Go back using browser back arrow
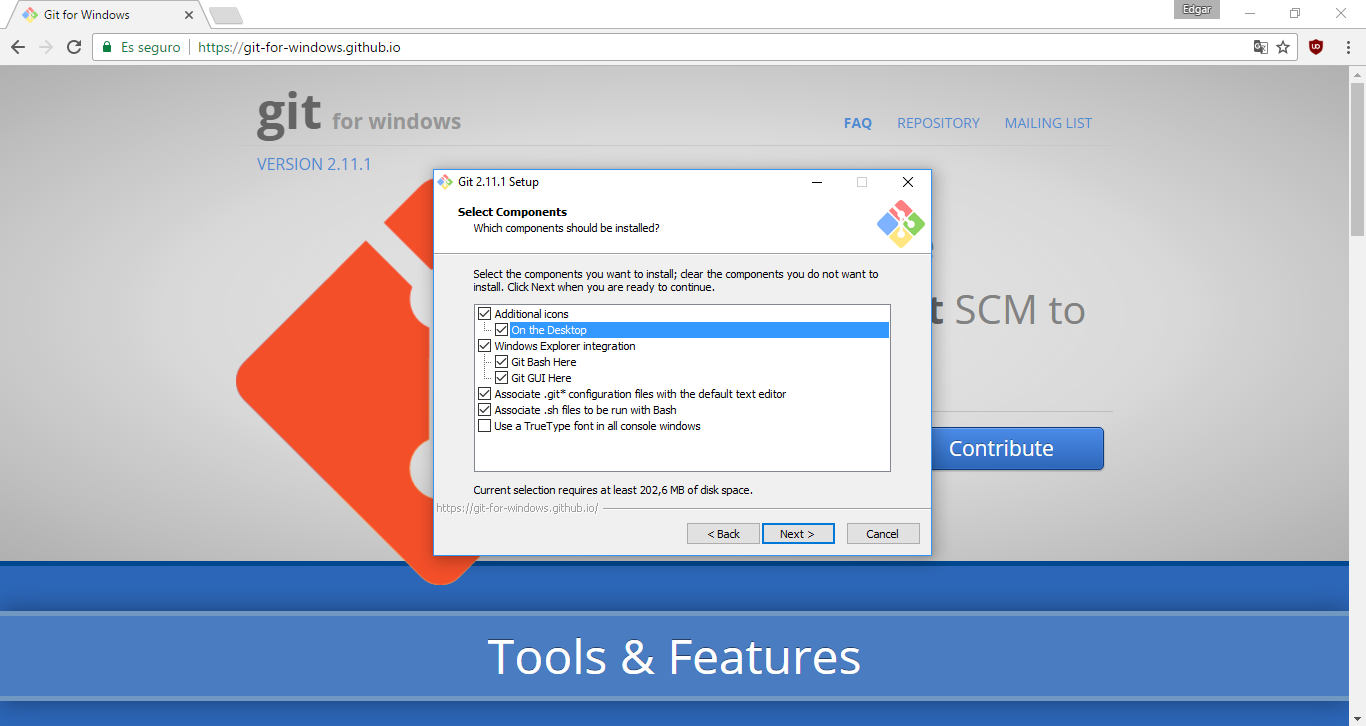Screen dimensions: 1366x726 coord(18,47)
